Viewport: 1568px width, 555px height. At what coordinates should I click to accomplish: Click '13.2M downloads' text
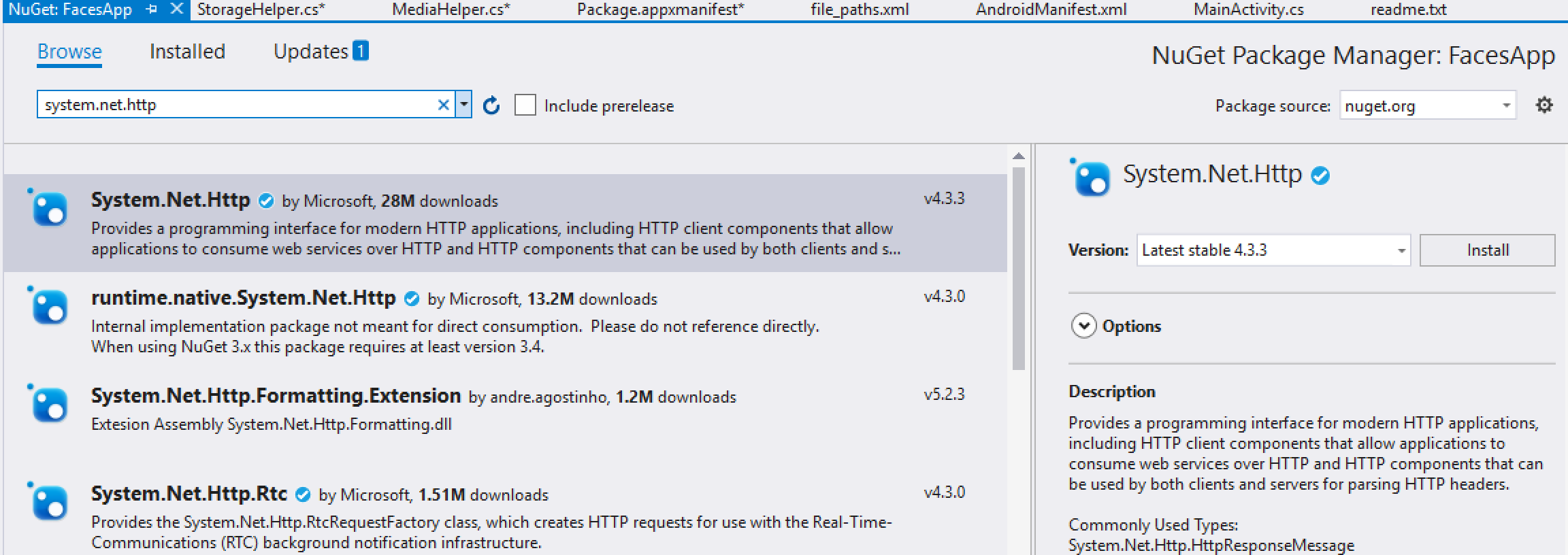pyautogui.click(x=592, y=299)
